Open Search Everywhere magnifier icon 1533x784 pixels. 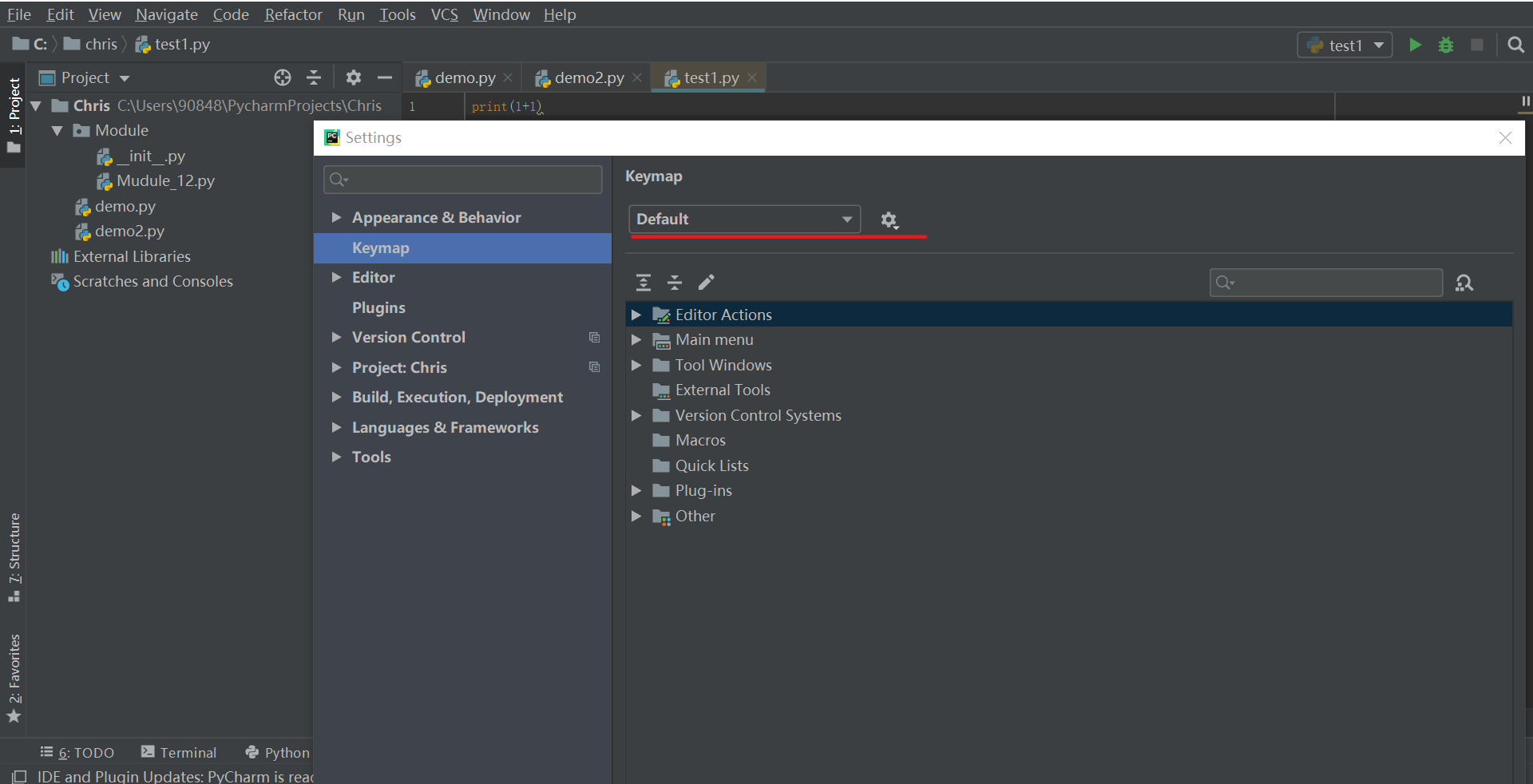click(x=1515, y=45)
